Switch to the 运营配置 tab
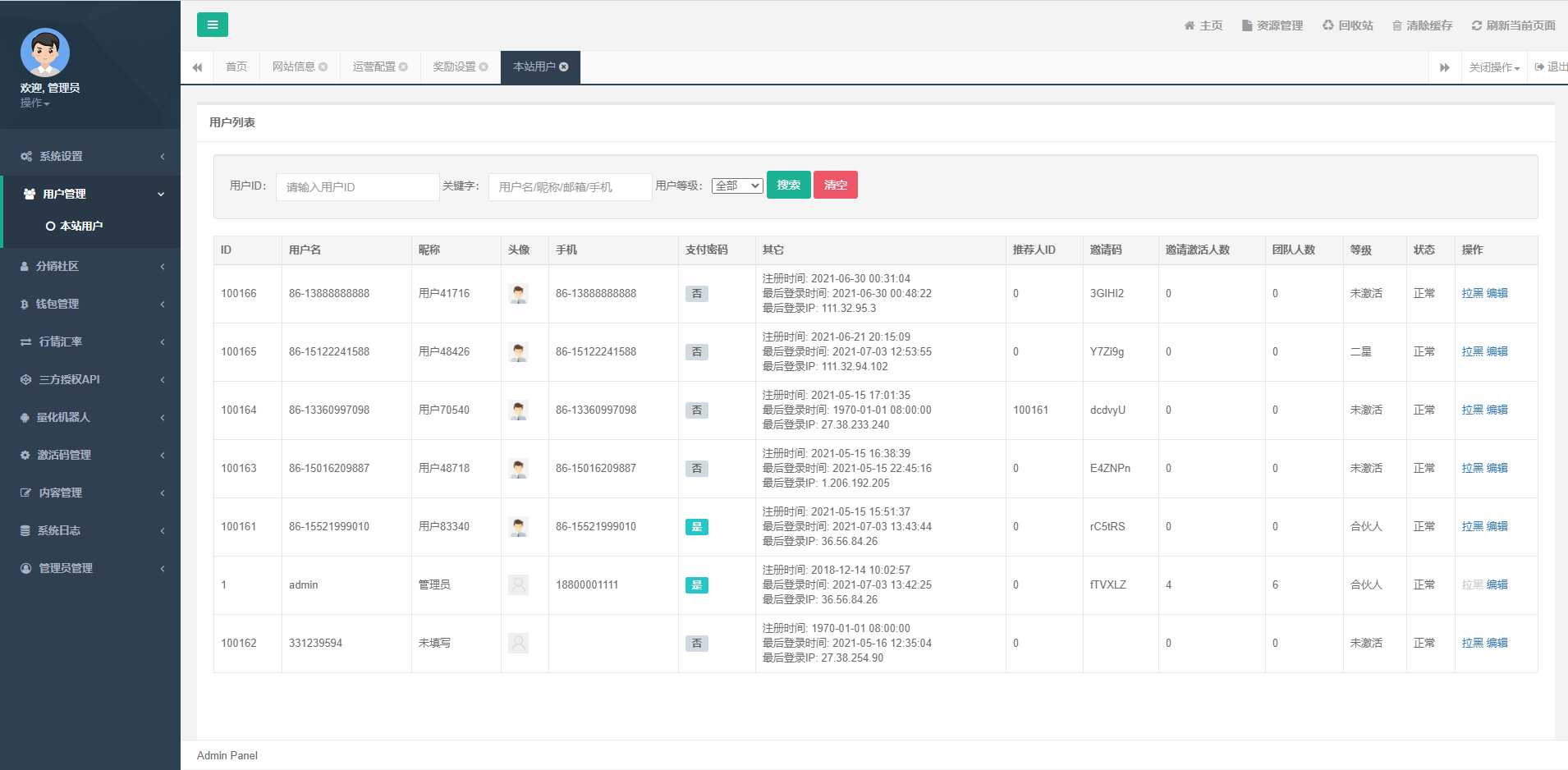The image size is (1568, 770). 374,67
